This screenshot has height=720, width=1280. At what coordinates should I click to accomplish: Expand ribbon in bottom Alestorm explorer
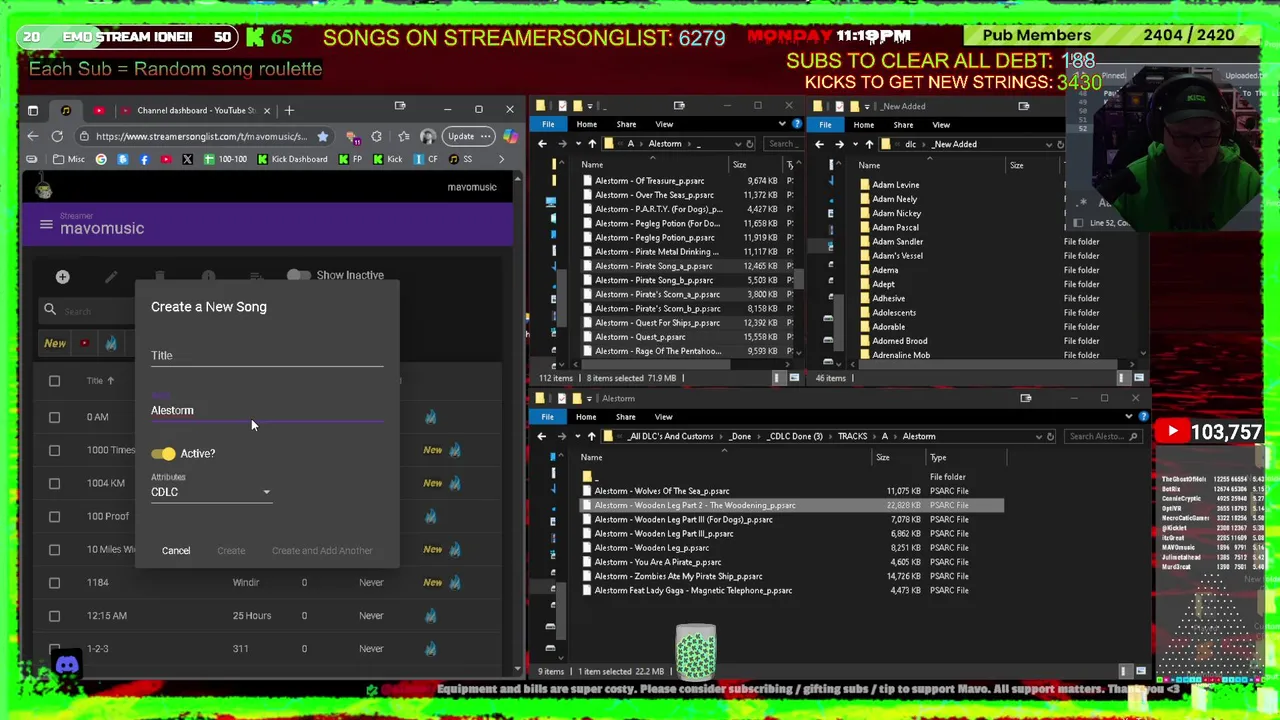(x=1131, y=417)
